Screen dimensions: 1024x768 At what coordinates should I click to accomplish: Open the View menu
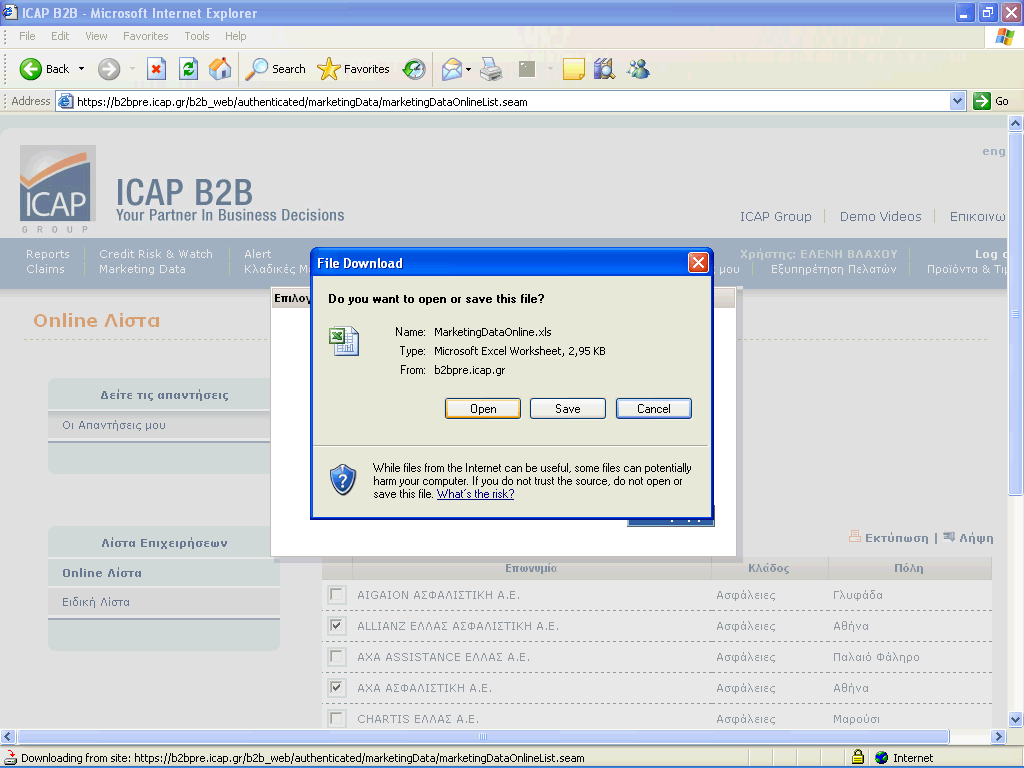[x=96, y=36]
